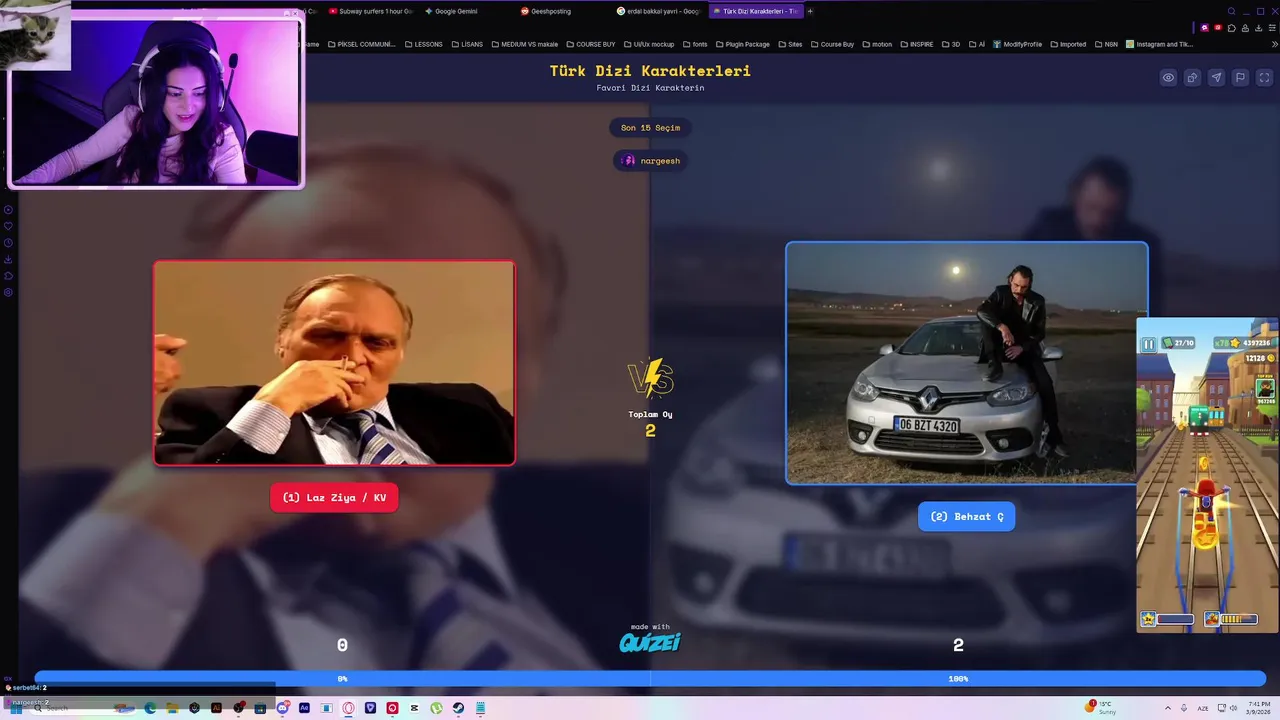
Task: Open MEDIUM VS makale bookmark folder
Action: pyautogui.click(x=524, y=44)
